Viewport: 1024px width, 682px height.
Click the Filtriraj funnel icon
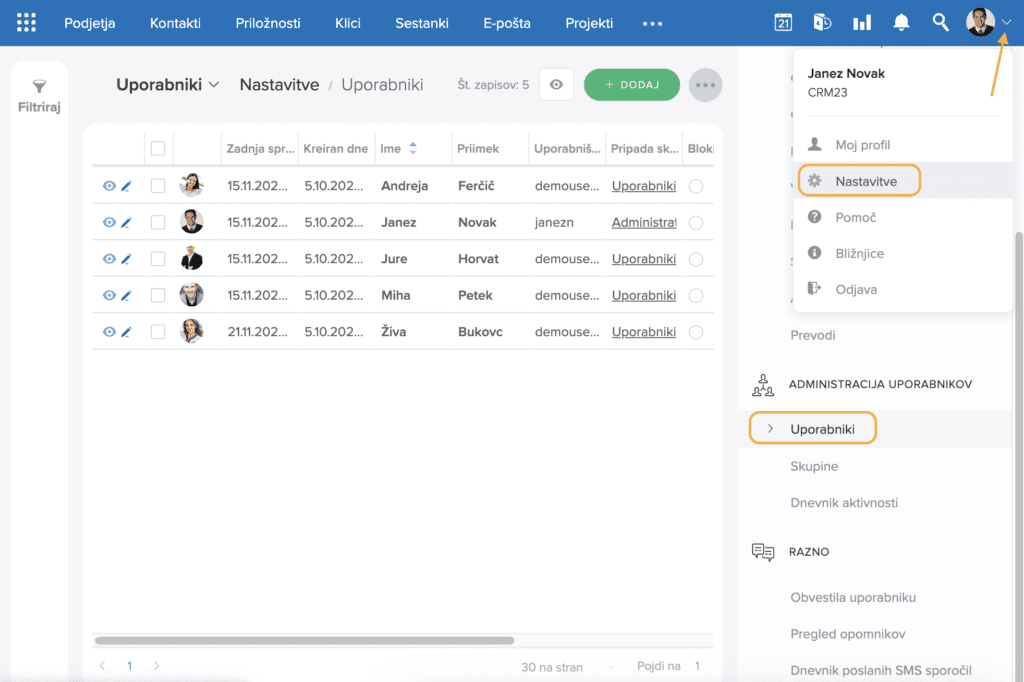pyautogui.click(x=39, y=88)
